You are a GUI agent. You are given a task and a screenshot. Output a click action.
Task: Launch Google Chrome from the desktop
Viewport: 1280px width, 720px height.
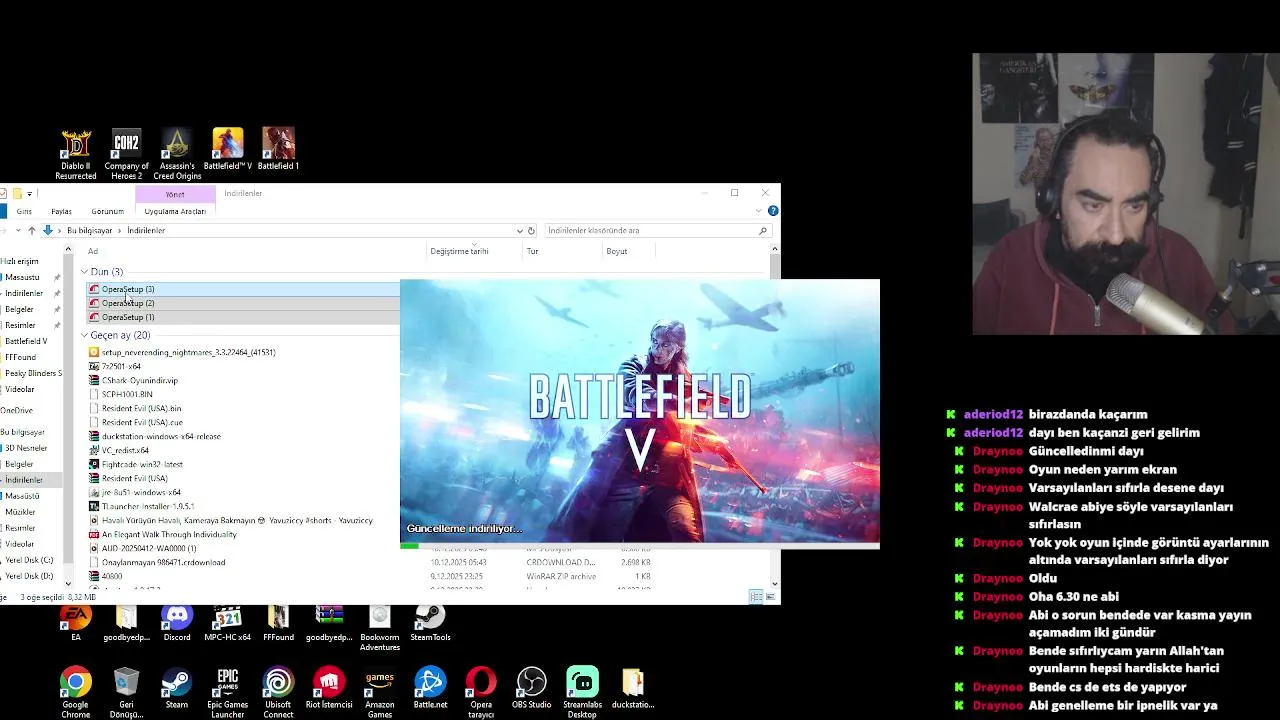coord(76,693)
